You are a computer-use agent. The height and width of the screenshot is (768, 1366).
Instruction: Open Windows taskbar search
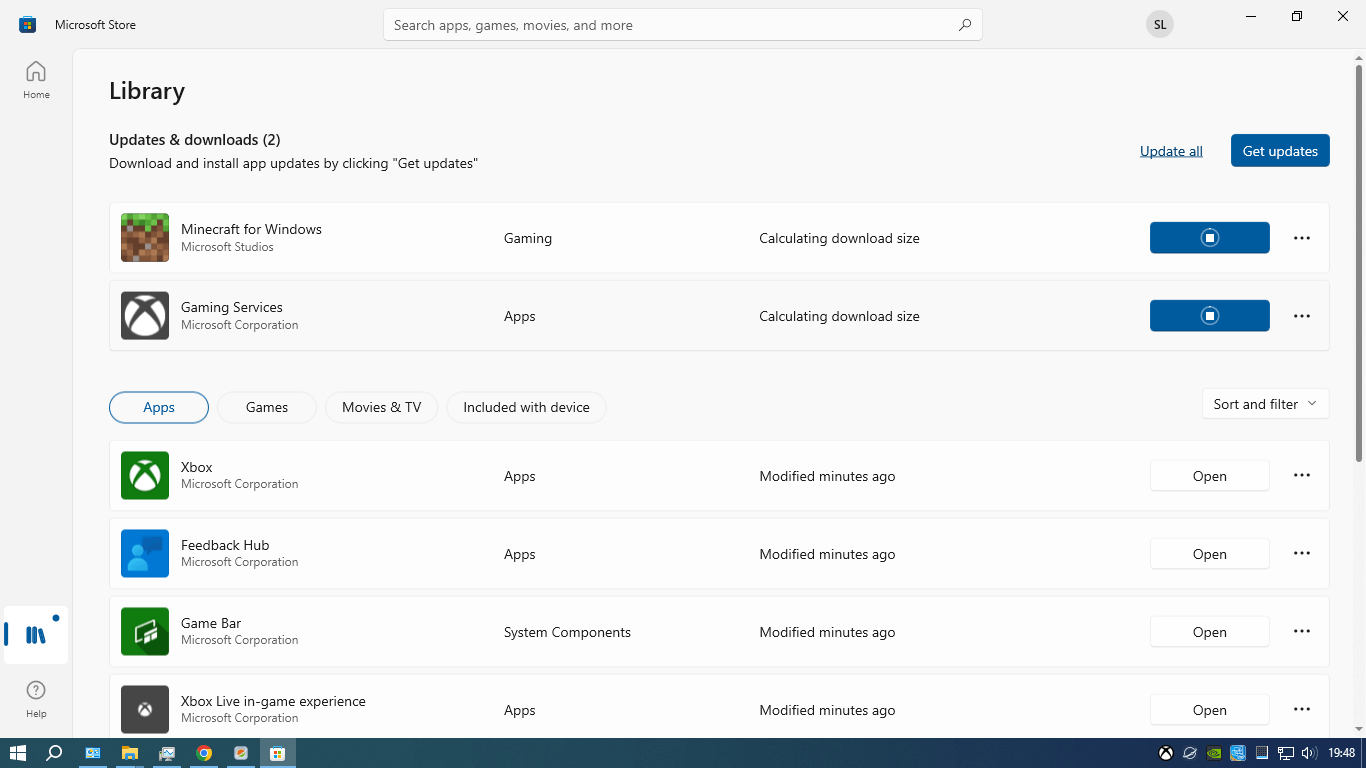(x=55, y=753)
